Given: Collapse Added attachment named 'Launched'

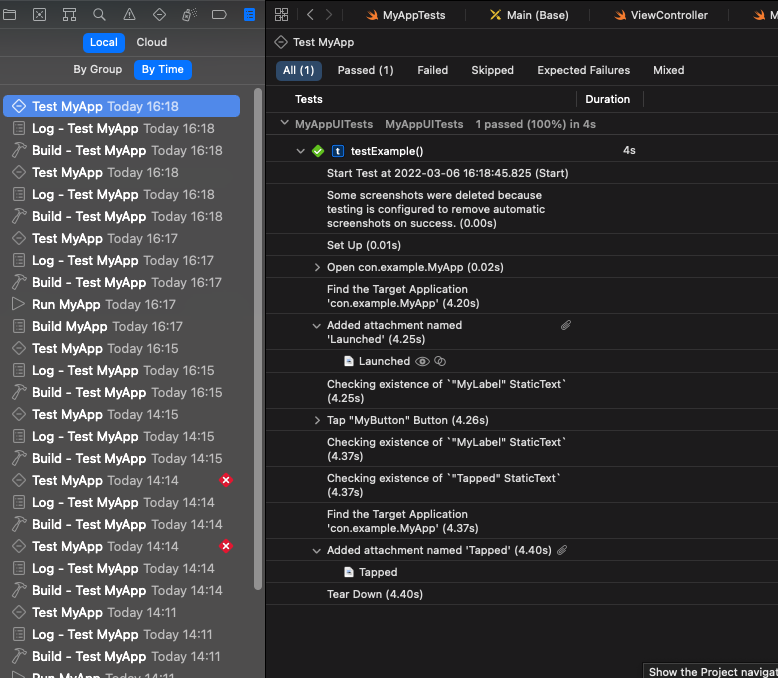Looking at the screenshot, I should click(x=317, y=326).
